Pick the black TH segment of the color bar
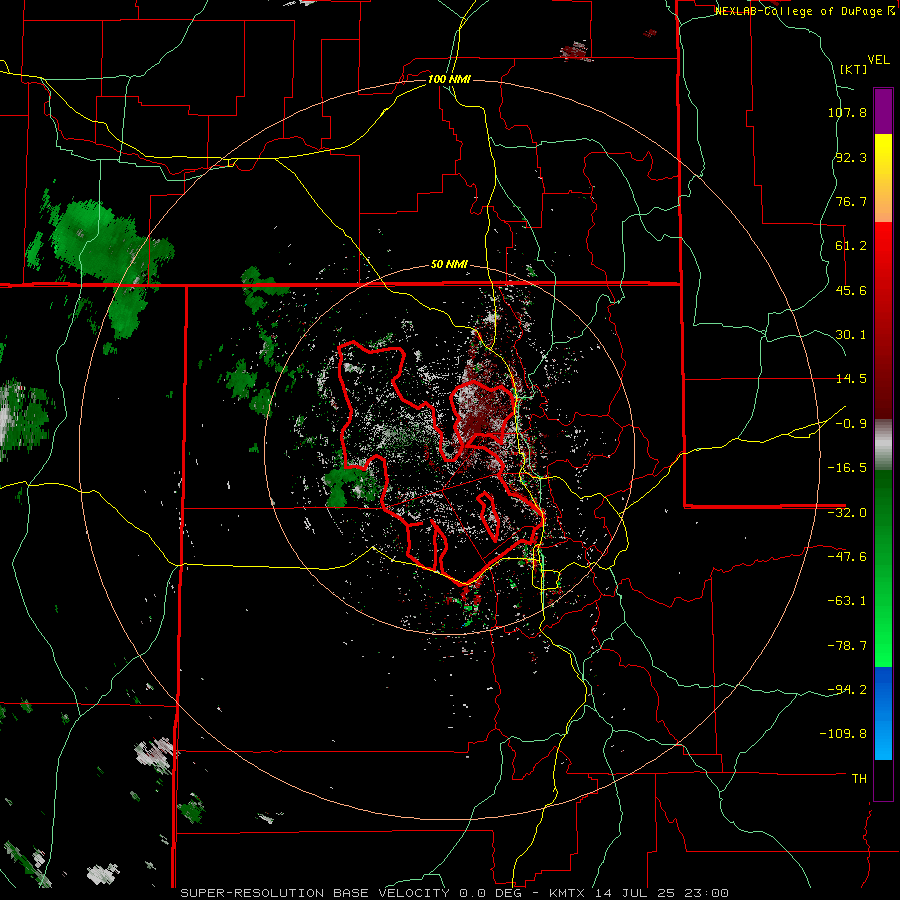The width and height of the screenshot is (900, 900). coord(883,780)
